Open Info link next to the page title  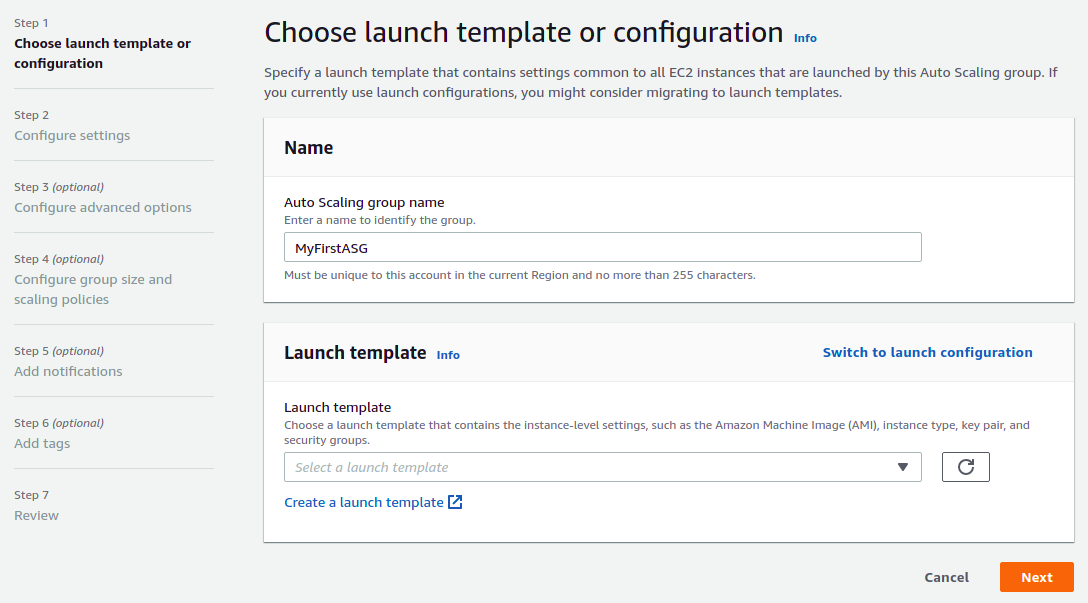805,38
